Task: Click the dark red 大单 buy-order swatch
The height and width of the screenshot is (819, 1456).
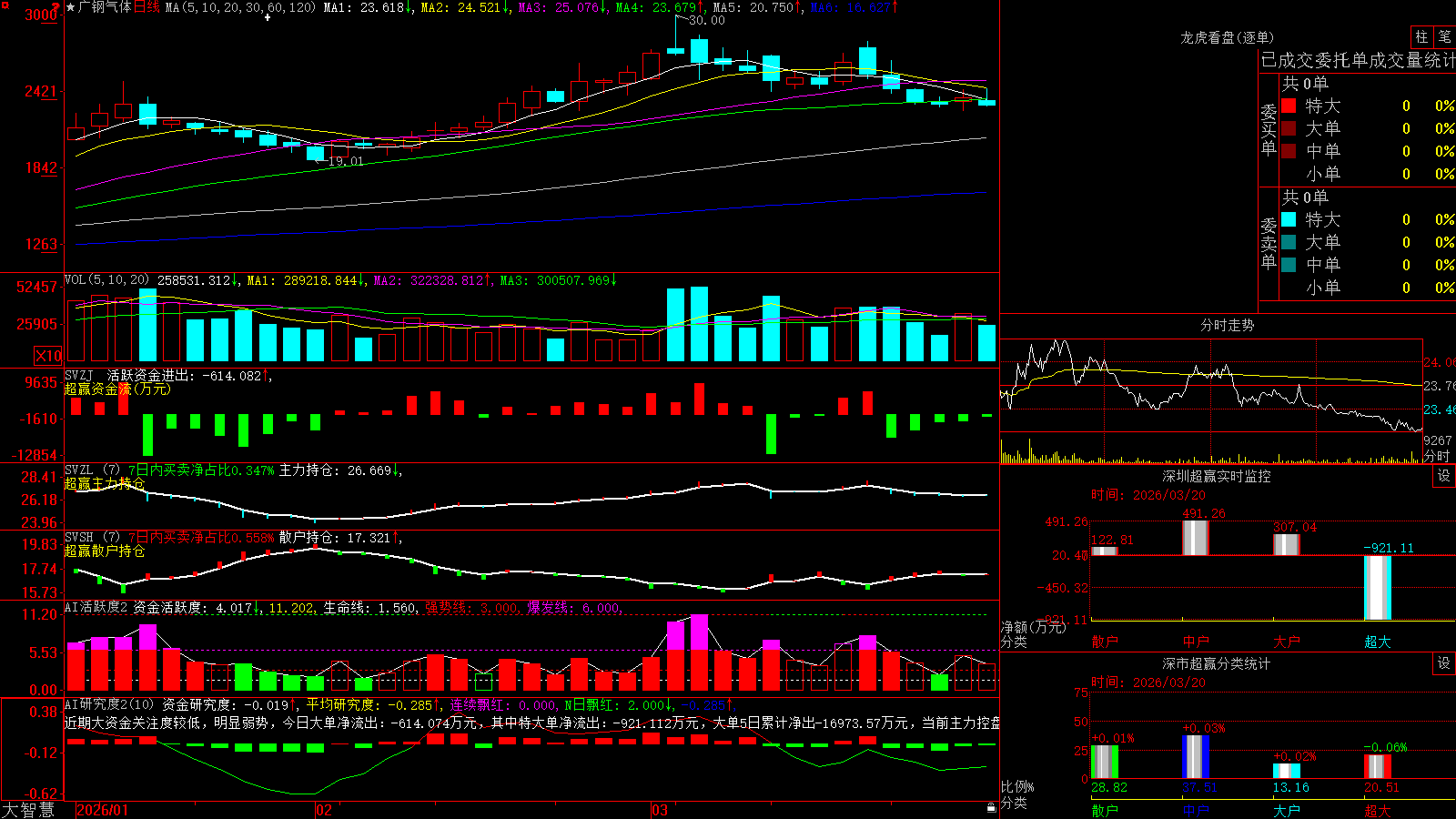Action: point(1289,128)
